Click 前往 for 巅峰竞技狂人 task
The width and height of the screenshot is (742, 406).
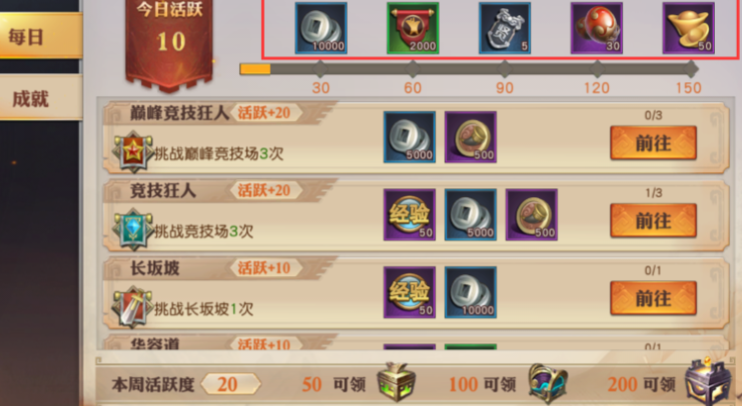click(x=653, y=142)
